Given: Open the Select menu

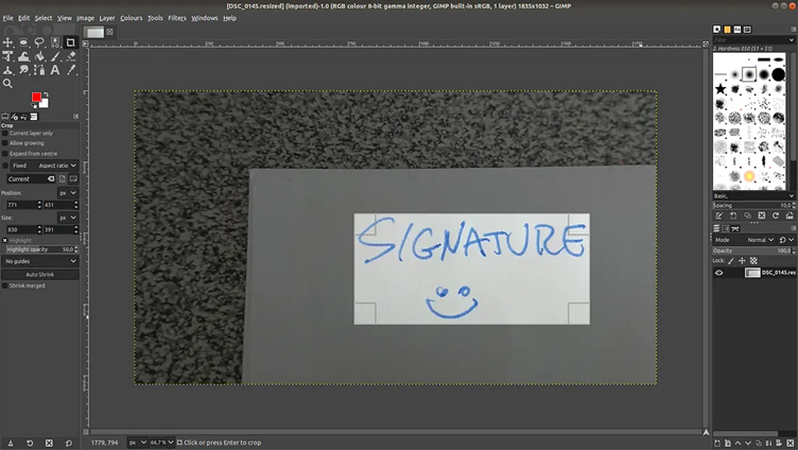Looking at the screenshot, I should (43, 18).
